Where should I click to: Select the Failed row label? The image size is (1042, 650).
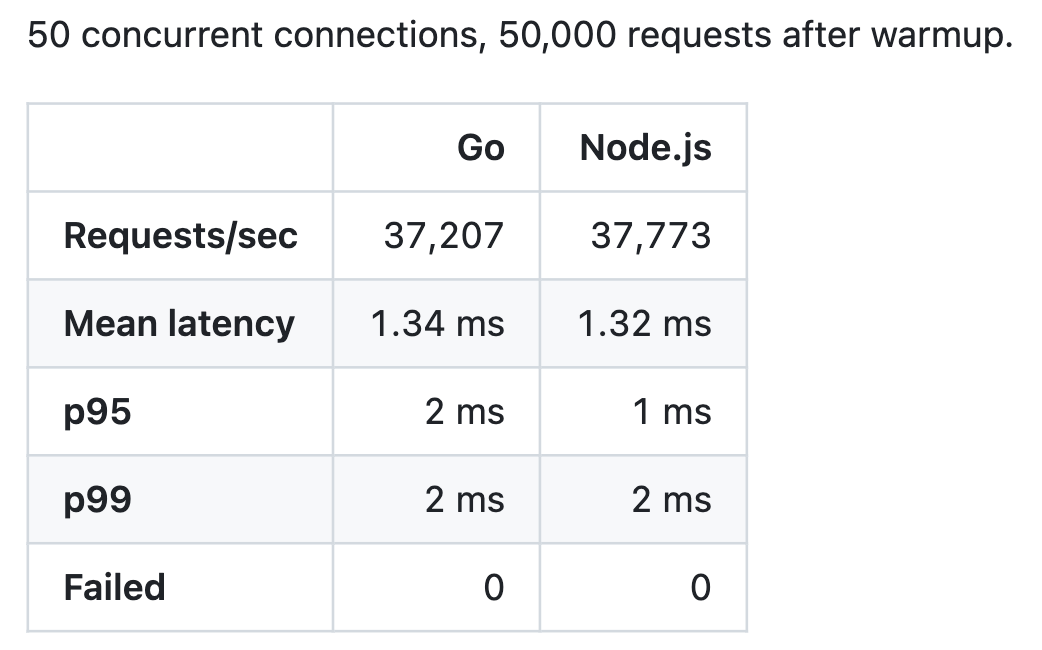[114, 588]
